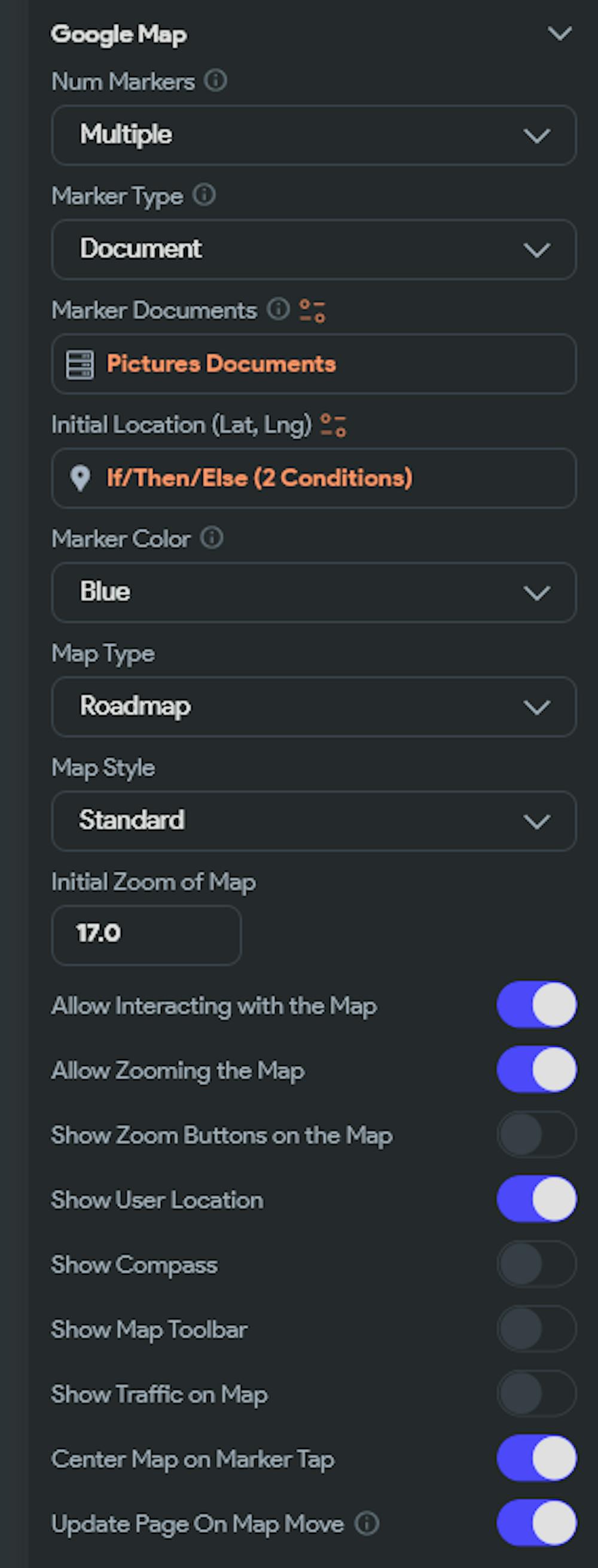Image resolution: width=598 pixels, height=1568 pixels.
Task: Turn on the Show Compass toggle
Action: click(536, 1264)
